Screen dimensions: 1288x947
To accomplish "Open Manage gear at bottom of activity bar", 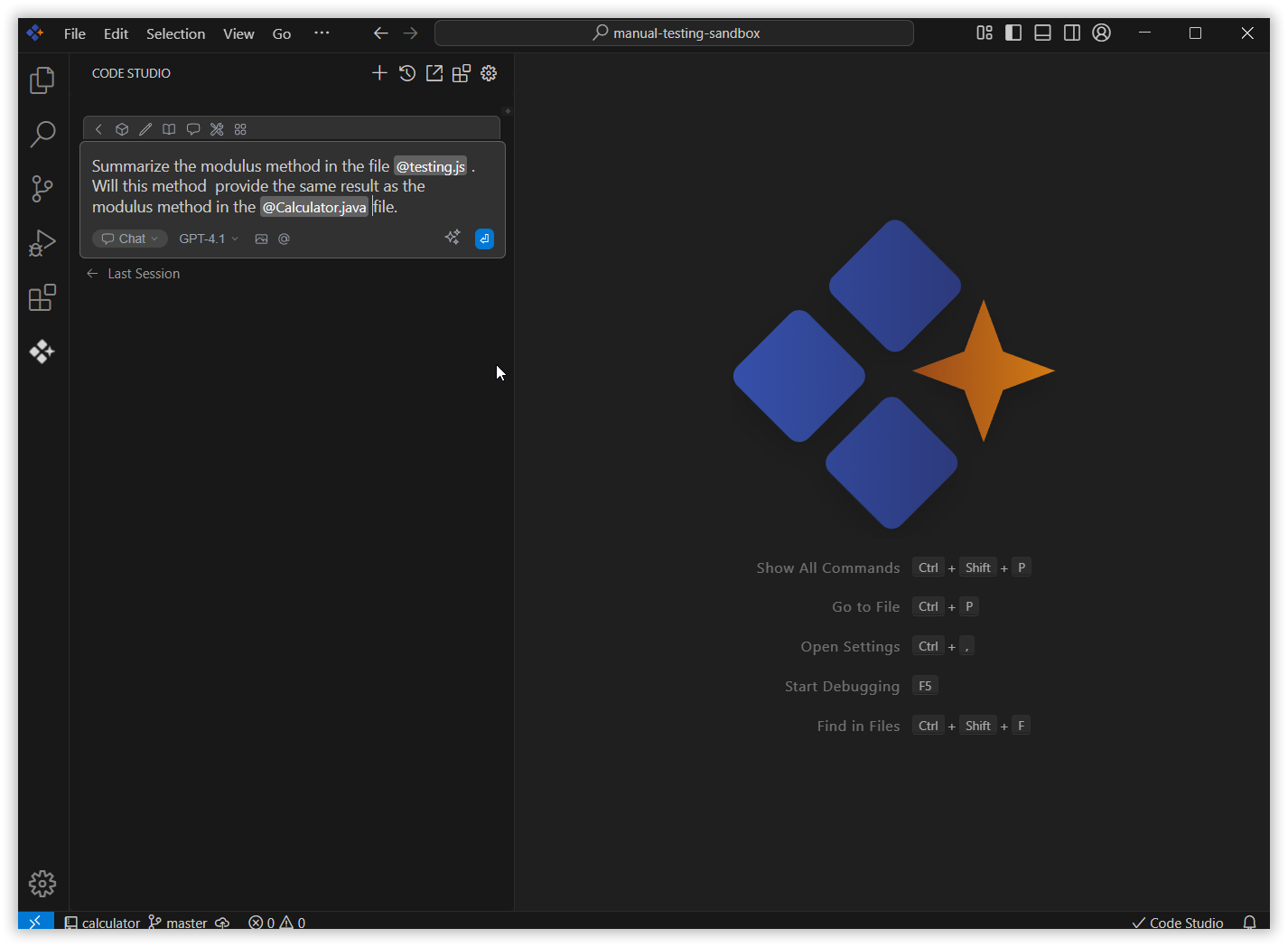I will [x=42, y=884].
